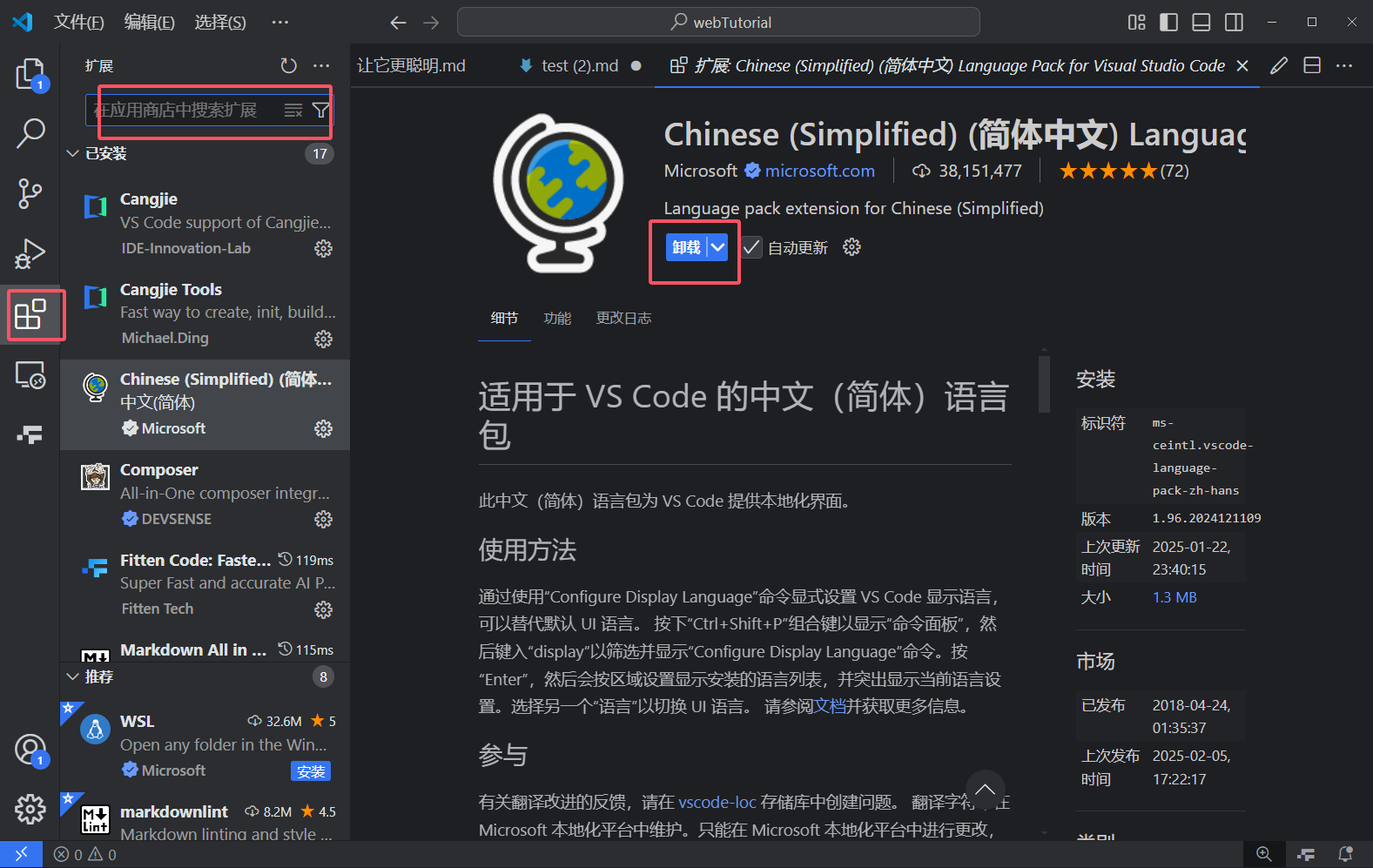The image size is (1373, 868).
Task: Open the 编辑(E) menu
Action: point(150,22)
